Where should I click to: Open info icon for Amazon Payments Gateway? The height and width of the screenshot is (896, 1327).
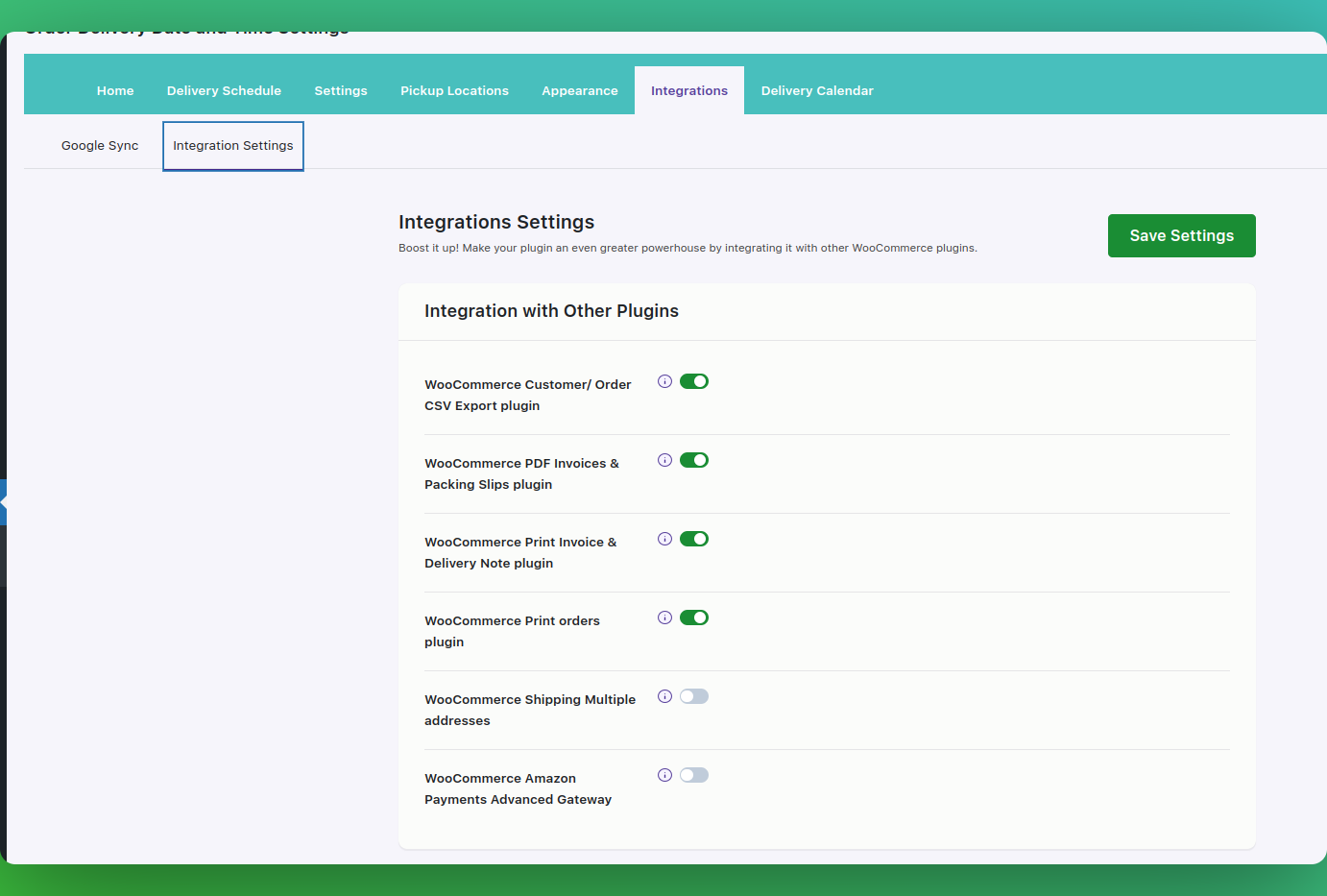[x=664, y=775]
